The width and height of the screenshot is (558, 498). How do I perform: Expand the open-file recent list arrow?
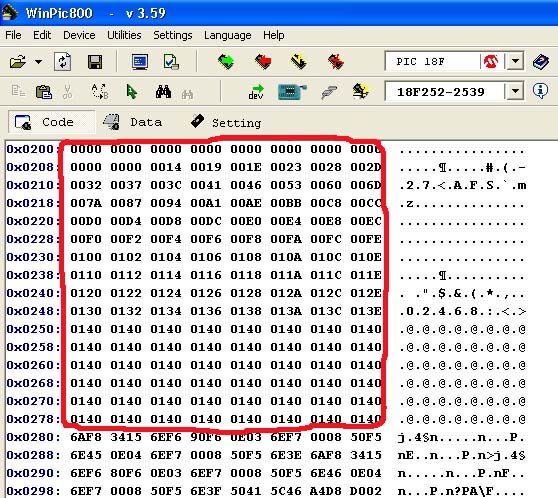pyautogui.click(x=38, y=62)
